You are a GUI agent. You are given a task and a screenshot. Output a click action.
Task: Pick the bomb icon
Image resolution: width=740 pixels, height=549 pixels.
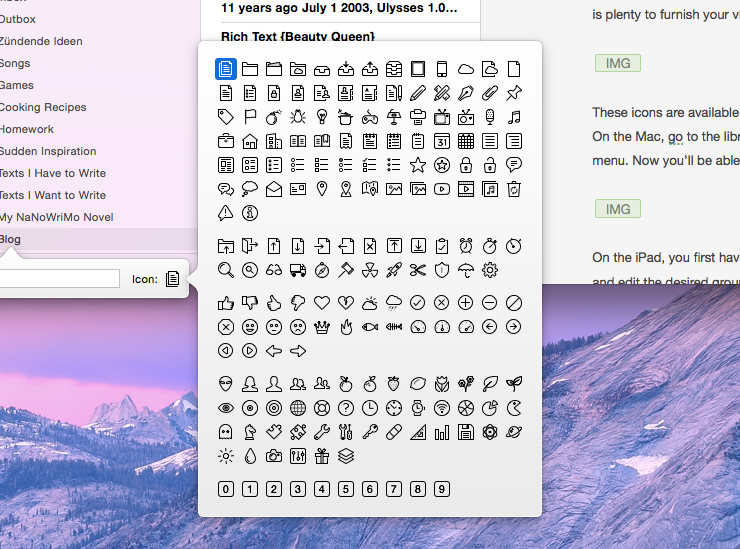[x=274, y=117]
